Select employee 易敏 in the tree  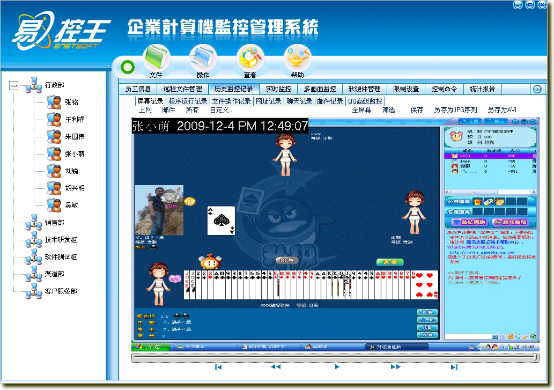tap(71, 205)
